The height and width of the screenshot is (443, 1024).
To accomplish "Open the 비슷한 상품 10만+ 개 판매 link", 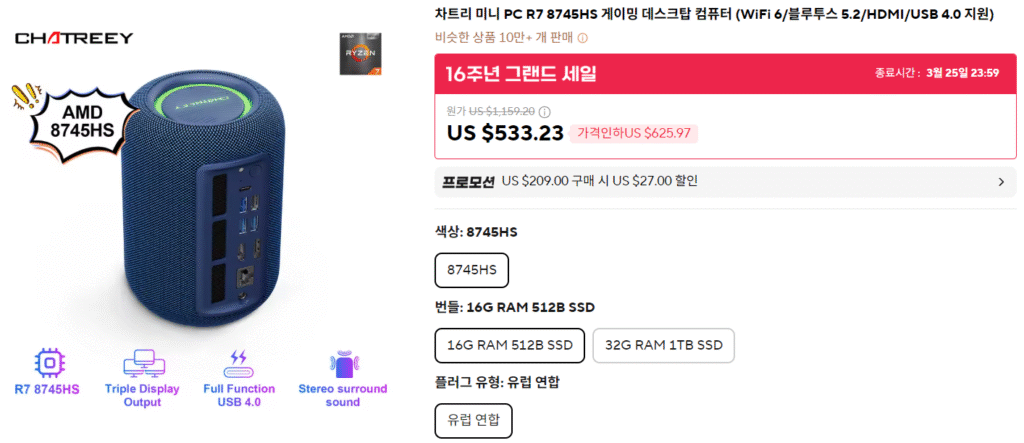I will point(503,38).
